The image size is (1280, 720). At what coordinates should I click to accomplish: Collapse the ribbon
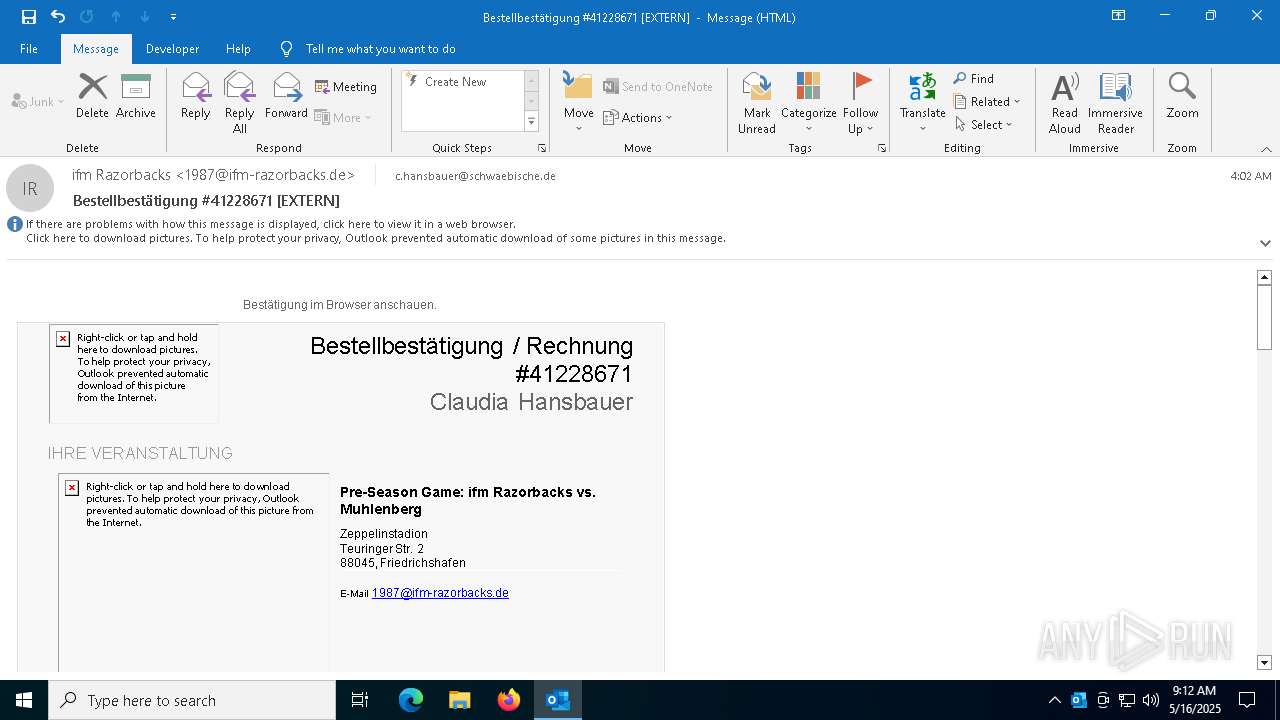coord(1266,149)
